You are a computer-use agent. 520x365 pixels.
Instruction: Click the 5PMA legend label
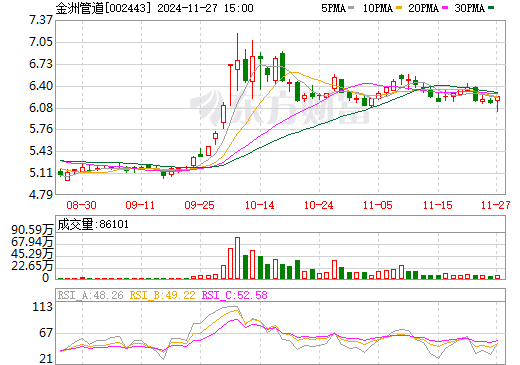[x=333, y=8]
